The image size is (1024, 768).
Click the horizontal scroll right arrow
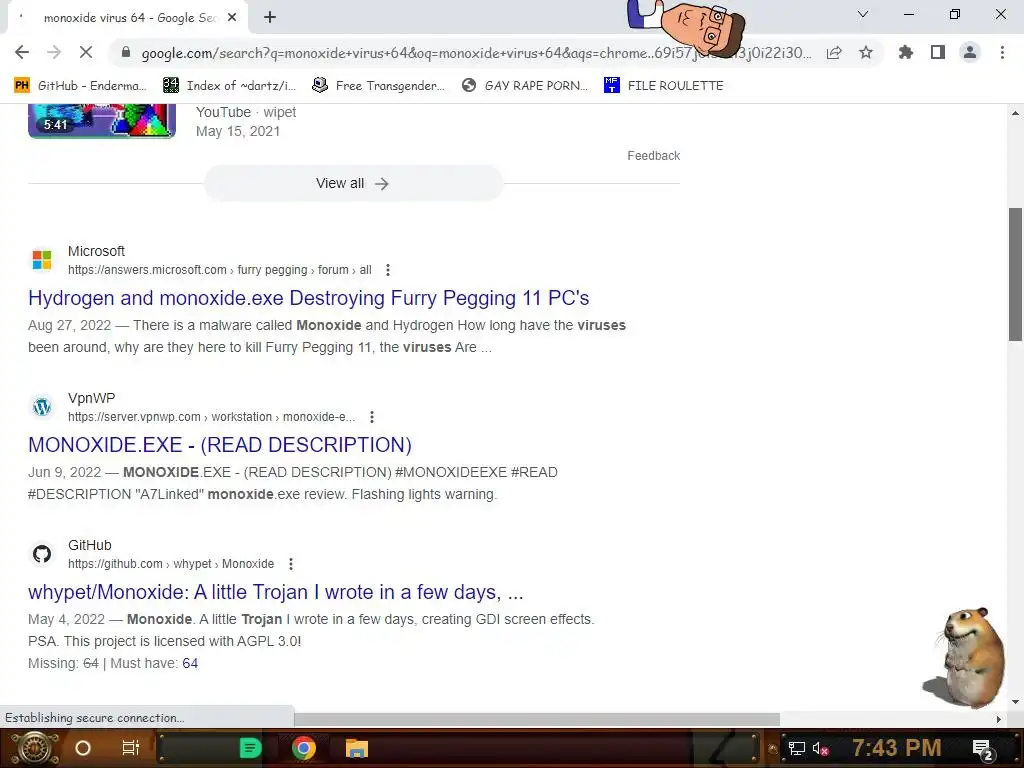999,719
